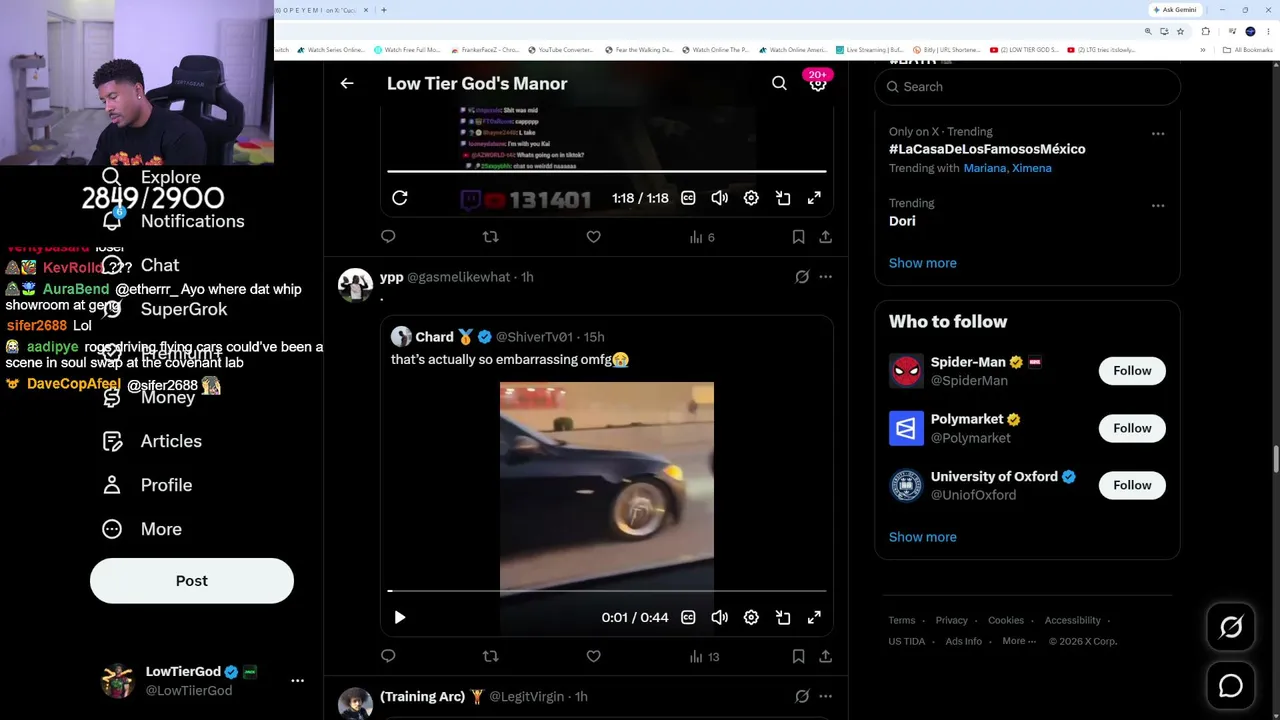Play the 0:44 car video
The image size is (1280, 720).
[400, 618]
